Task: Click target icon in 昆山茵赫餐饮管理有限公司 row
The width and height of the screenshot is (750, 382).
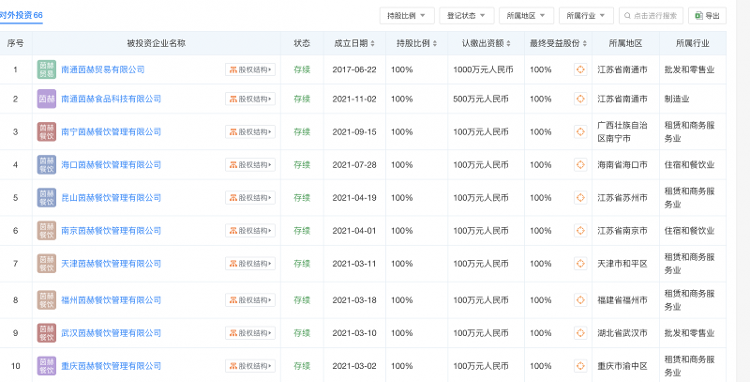Action: [580, 198]
